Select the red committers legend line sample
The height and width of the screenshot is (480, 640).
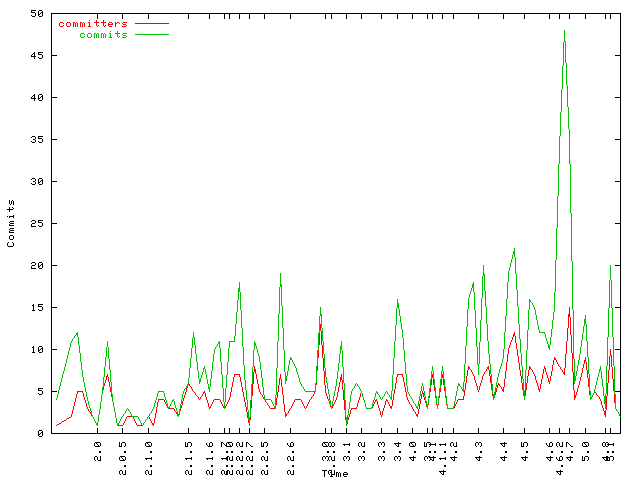click(x=151, y=23)
